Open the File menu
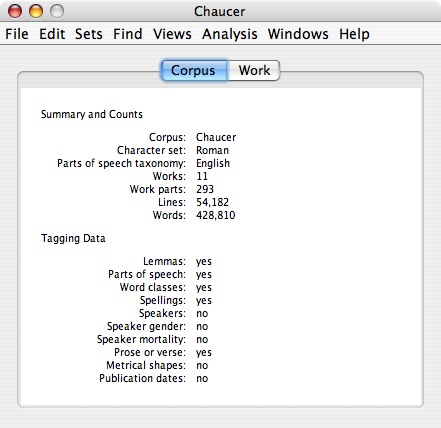The width and height of the screenshot is (441, 428). tap(17, 34)
